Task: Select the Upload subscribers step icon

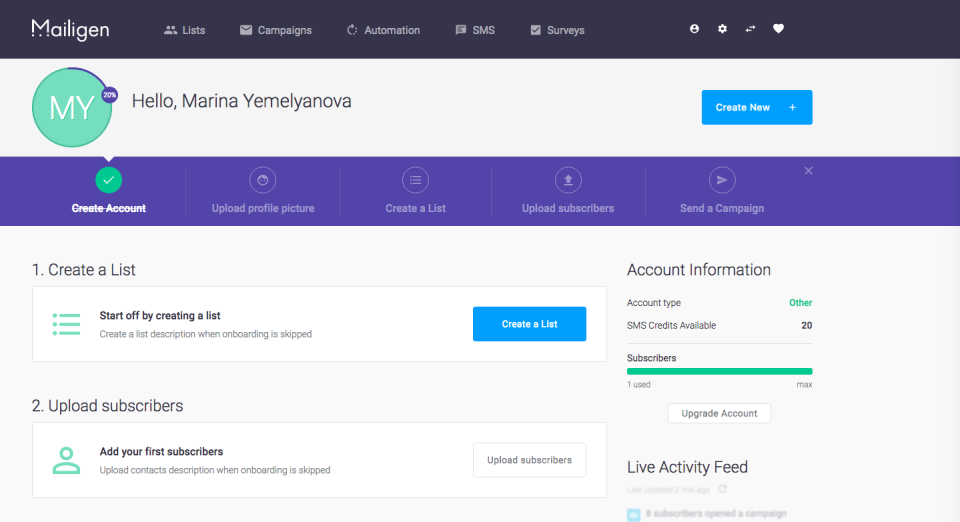Action: coord(568,180)
